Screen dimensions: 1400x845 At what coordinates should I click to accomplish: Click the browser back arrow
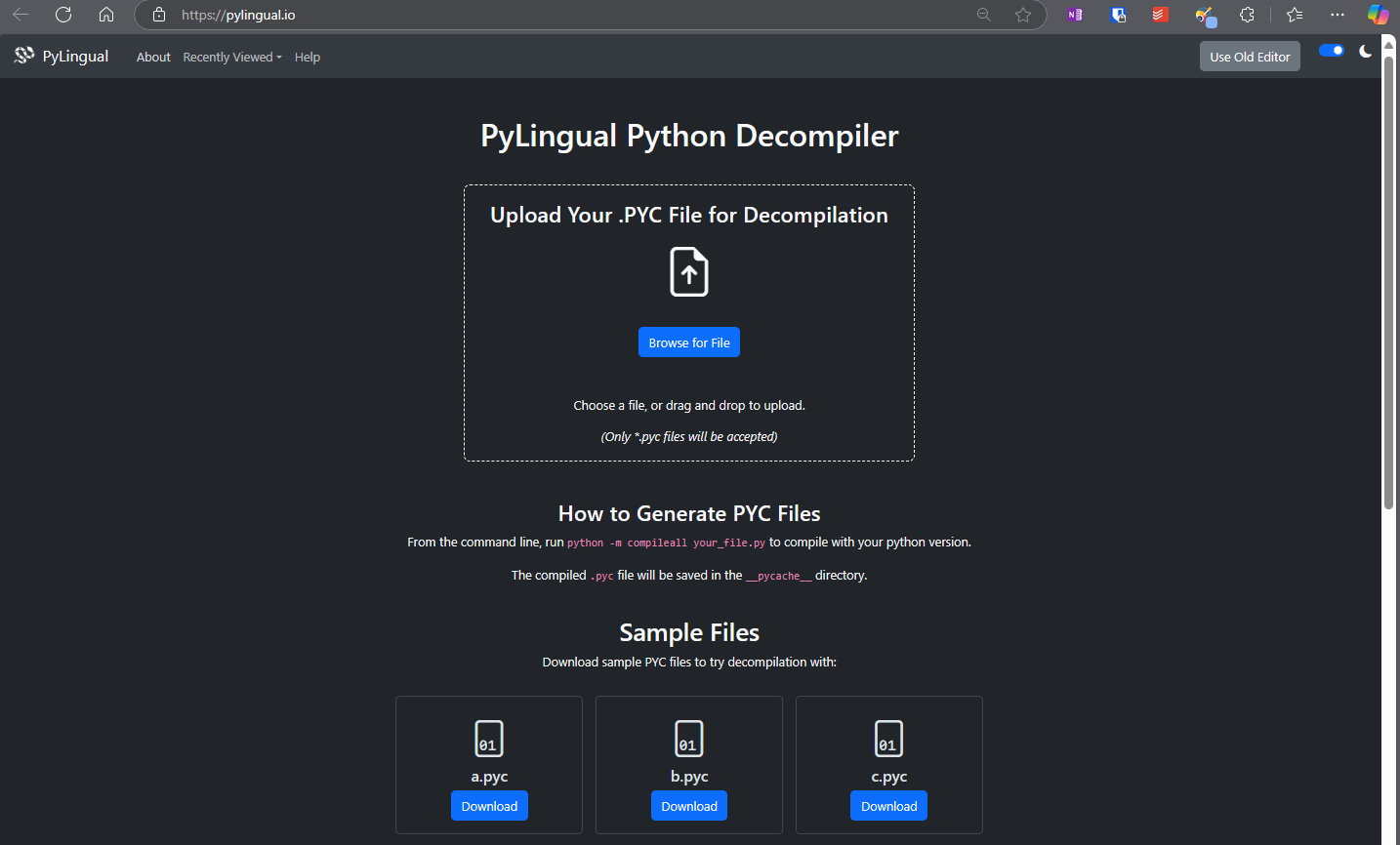21,15
